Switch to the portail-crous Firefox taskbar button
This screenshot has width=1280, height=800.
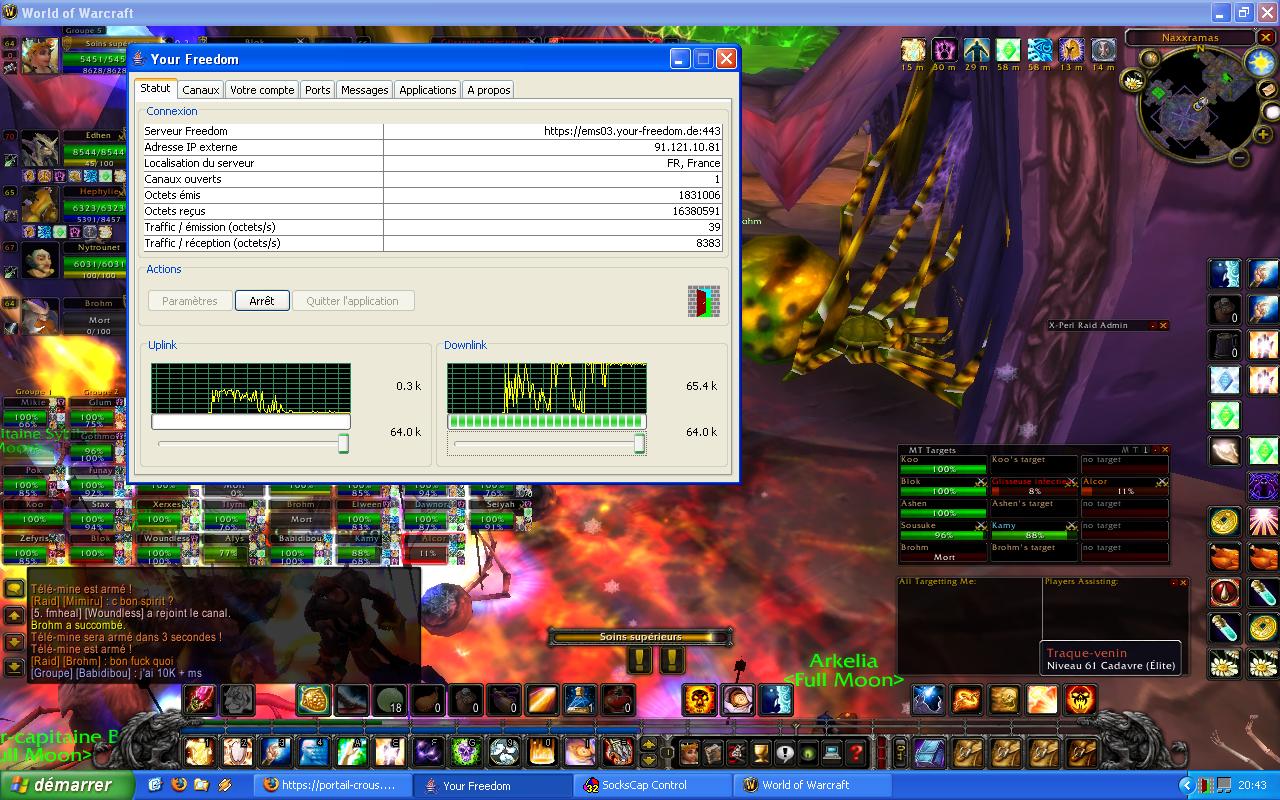pos(333,785)
